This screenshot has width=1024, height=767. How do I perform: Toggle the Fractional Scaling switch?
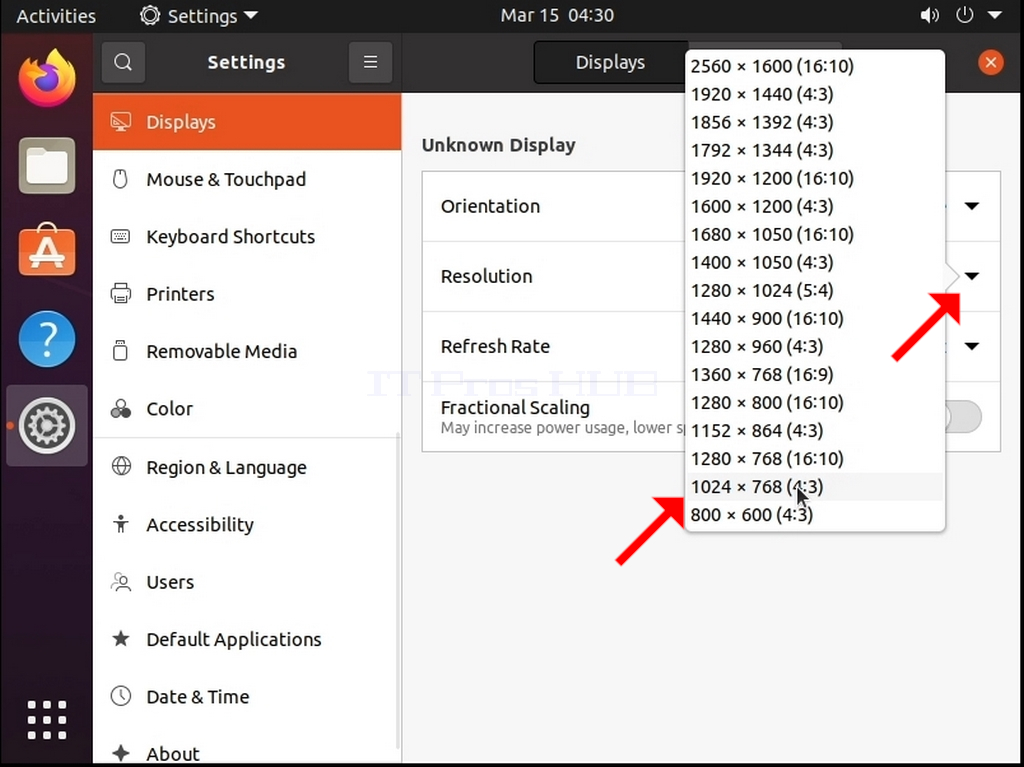tap(963, 417)
